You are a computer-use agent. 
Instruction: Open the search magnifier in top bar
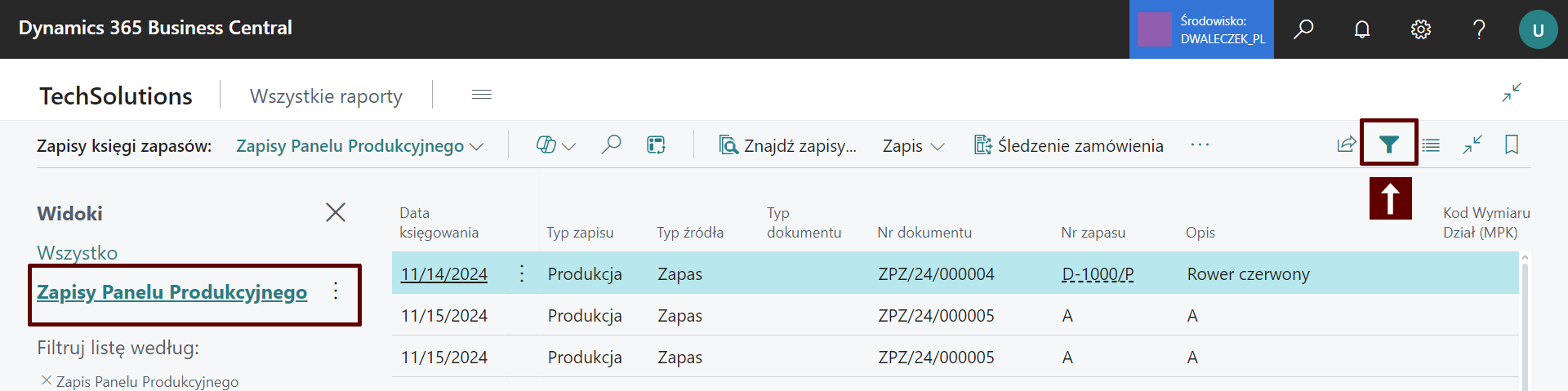pyautogui.click(x=1303, y=29)
